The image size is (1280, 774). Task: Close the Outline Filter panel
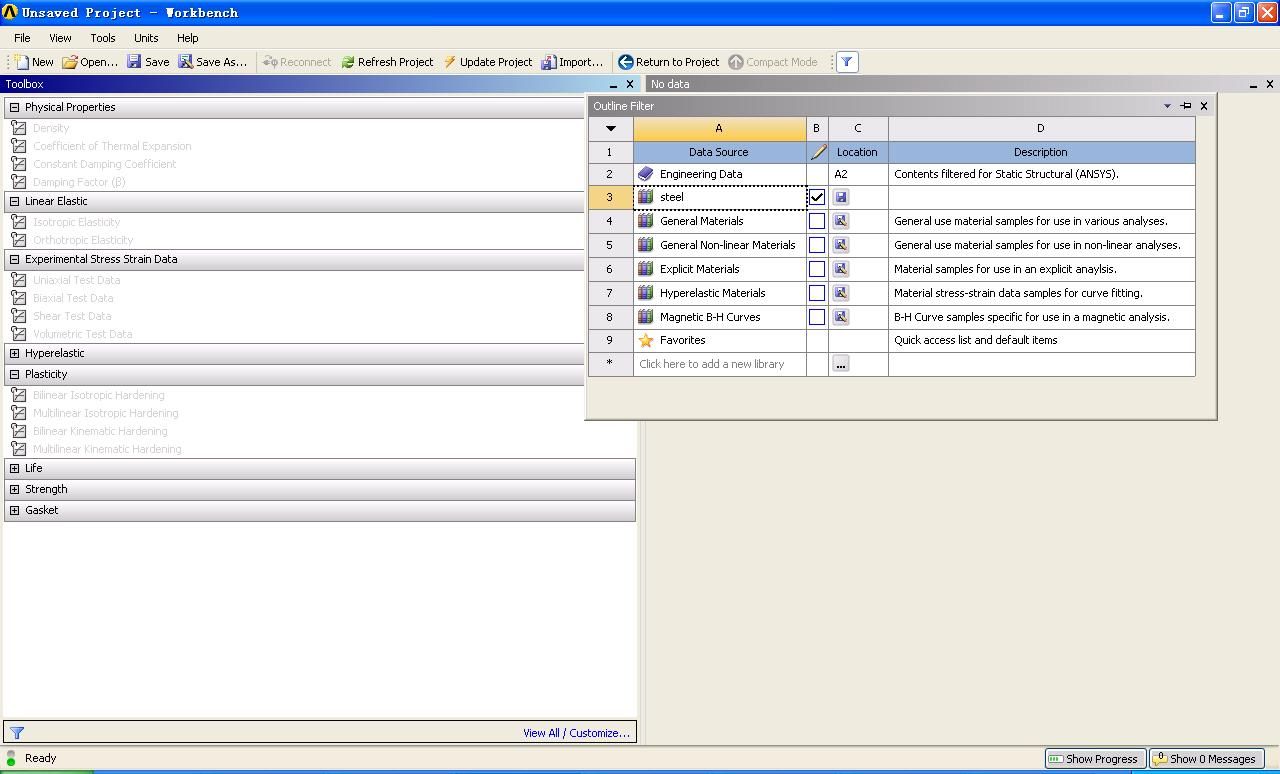coord(1204,105)
